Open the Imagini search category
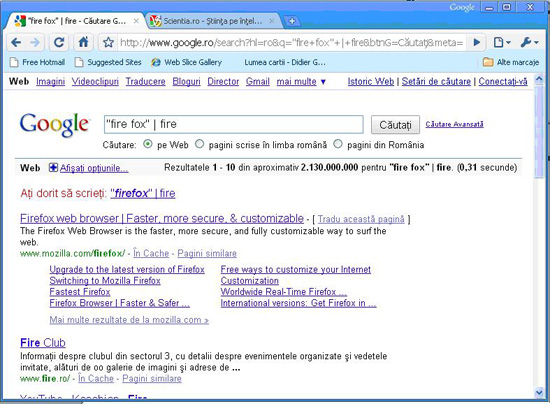 pos(51,82)
